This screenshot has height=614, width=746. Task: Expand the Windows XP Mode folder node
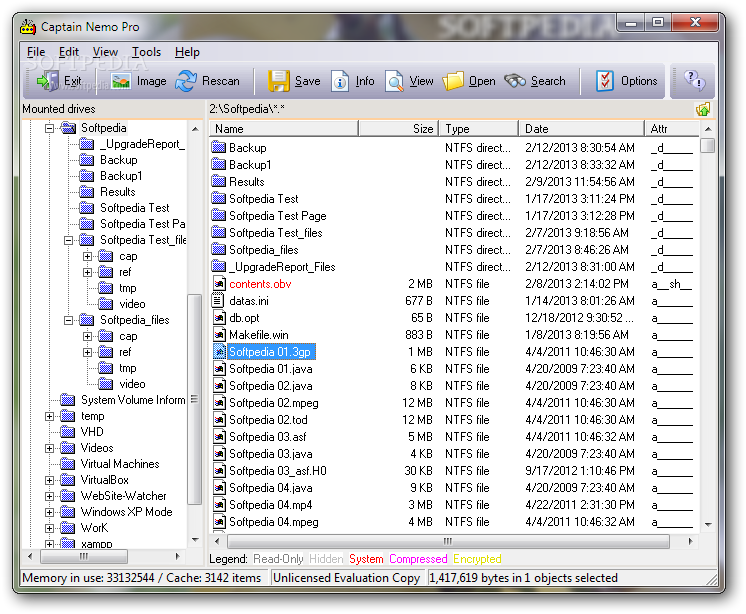pyautogui.click(x=49, y=512)
